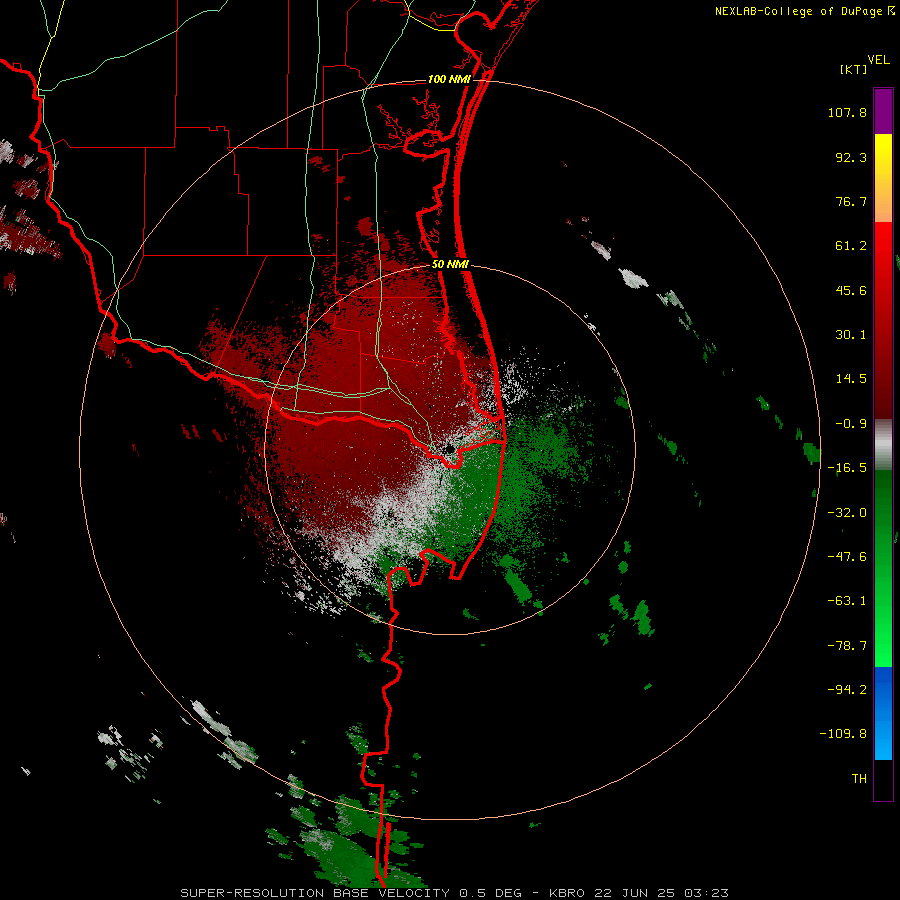Click the -109.8 legend value
Image resolution: width=900 pixels, height=900 pixels.
(843, 734)
